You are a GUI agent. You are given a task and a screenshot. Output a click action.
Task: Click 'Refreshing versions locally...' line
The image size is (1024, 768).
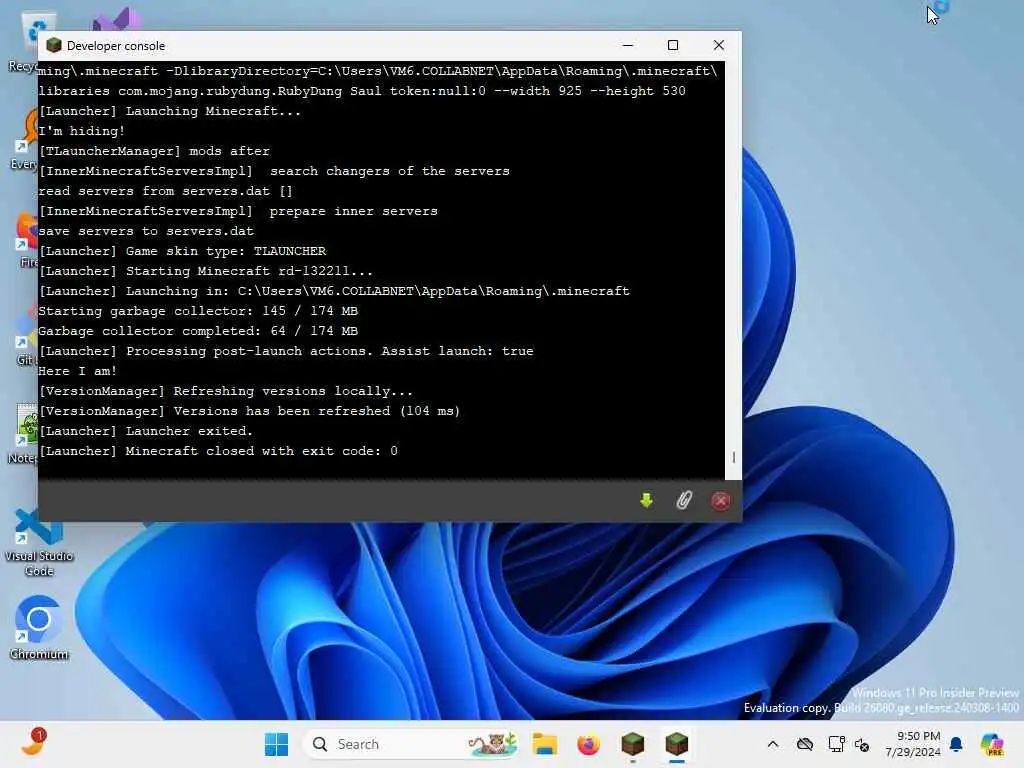click(226, 391)
